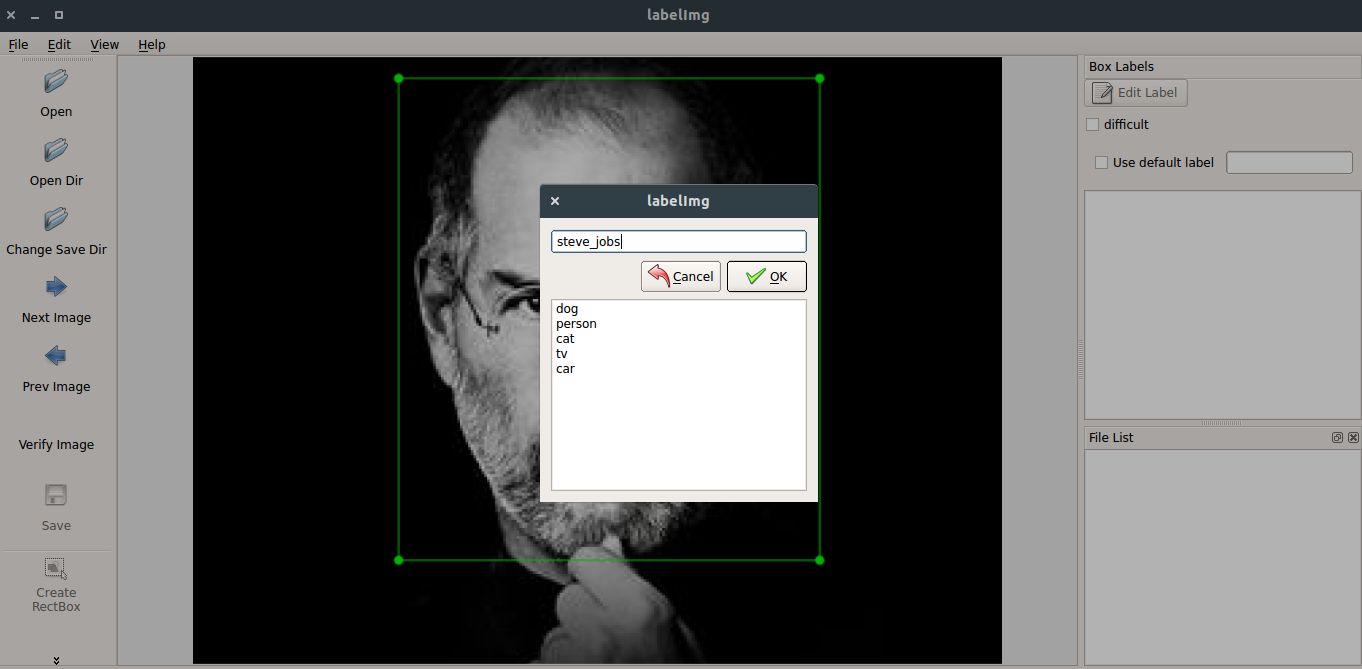Screen dimensions: 1362x669
Task: Go to Next Image arrow icon
Action: pyautogui.click(x=56, y=288)
